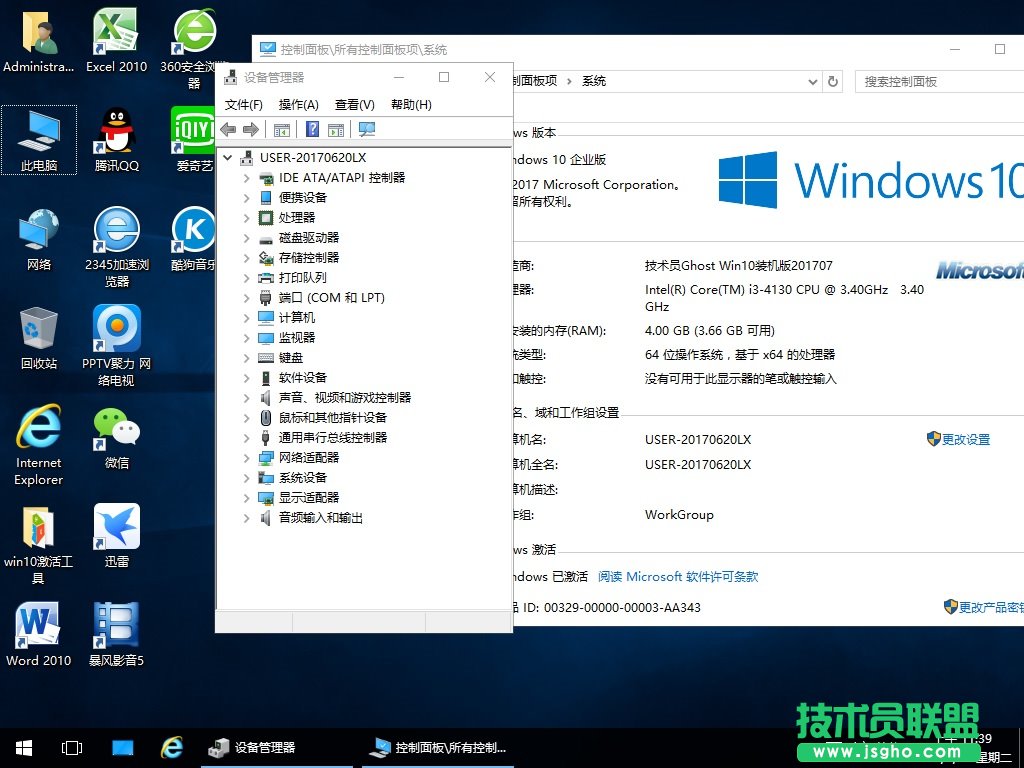Select the 键盘 tree item
Screen dimensions: 1024x768
pyautogui.click(x=291, y=358)
